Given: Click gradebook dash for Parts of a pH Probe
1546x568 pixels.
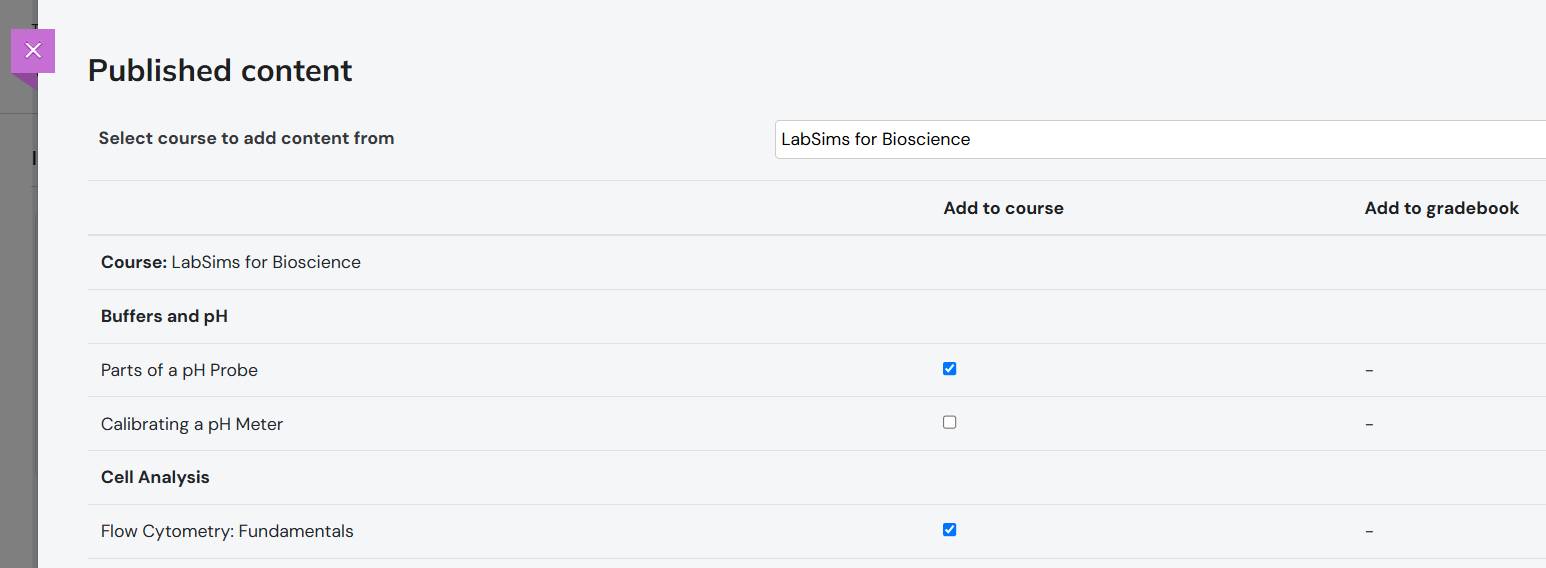Looking at the screenshot, I should [1369, 371].
